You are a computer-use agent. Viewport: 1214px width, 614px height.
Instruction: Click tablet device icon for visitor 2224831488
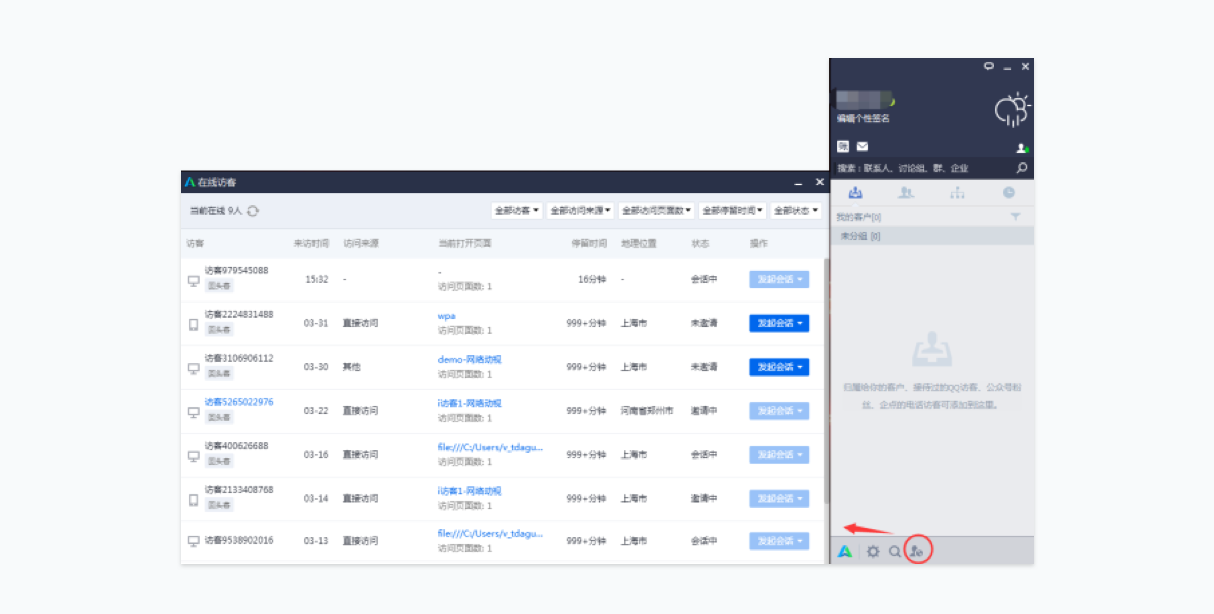(194, 324)
